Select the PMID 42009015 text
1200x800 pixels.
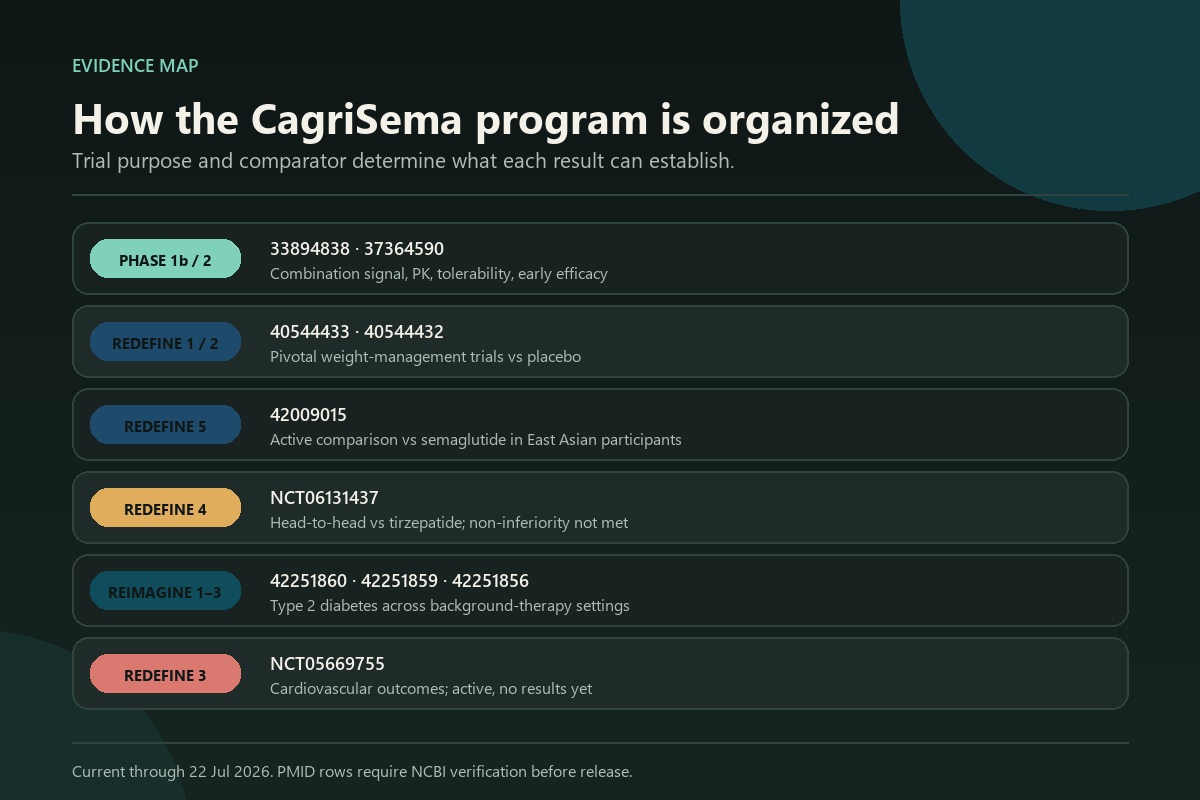[x=308, y=415]
